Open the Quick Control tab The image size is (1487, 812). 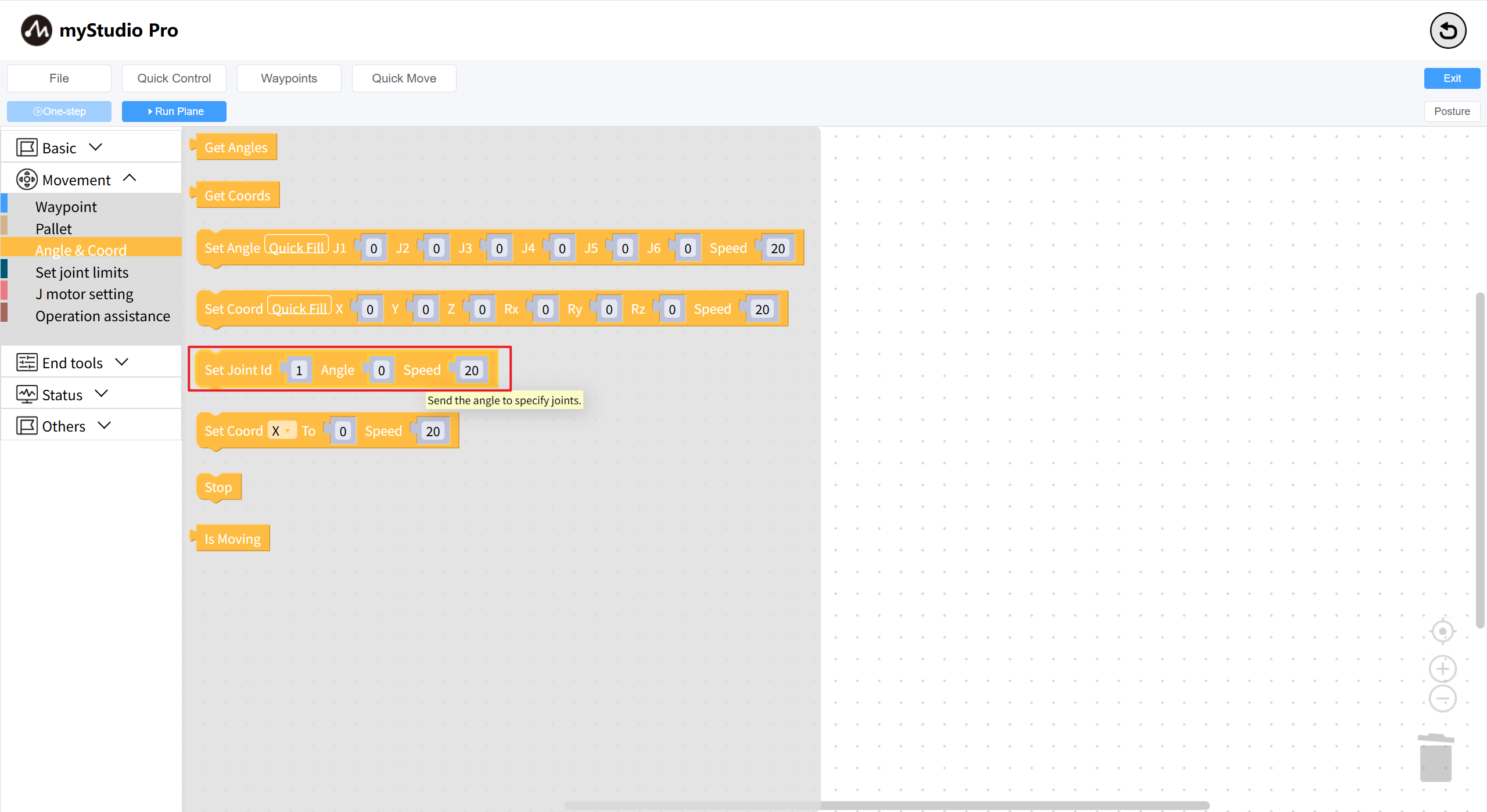(174, 78)
